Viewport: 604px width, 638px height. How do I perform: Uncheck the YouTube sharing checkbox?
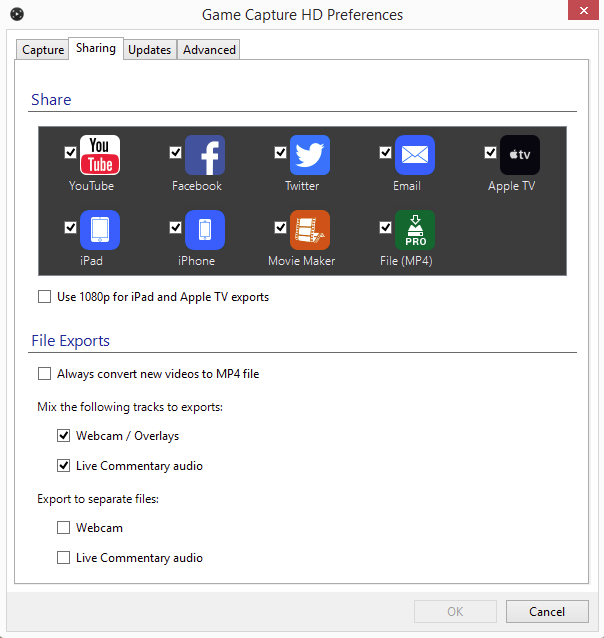[70, 152]
